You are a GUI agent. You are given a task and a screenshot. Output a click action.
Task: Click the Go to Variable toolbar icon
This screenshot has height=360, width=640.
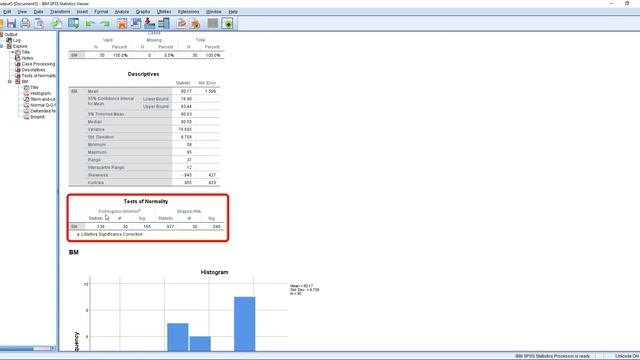[x=150, y=23]
